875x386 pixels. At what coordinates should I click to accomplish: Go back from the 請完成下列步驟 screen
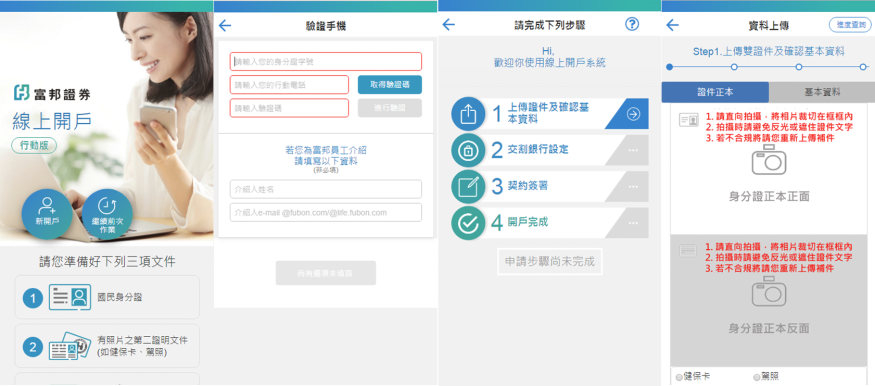(x=449, y=25)
